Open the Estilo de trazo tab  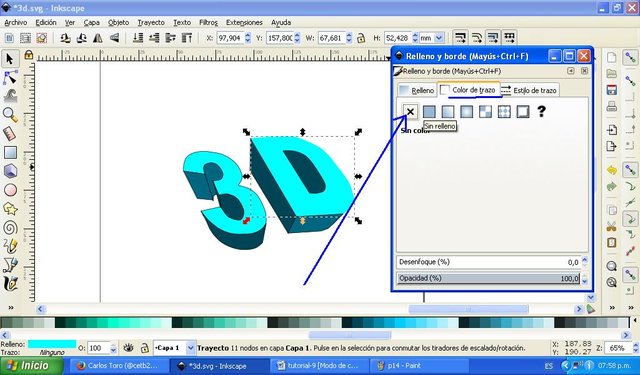point(529,90)
